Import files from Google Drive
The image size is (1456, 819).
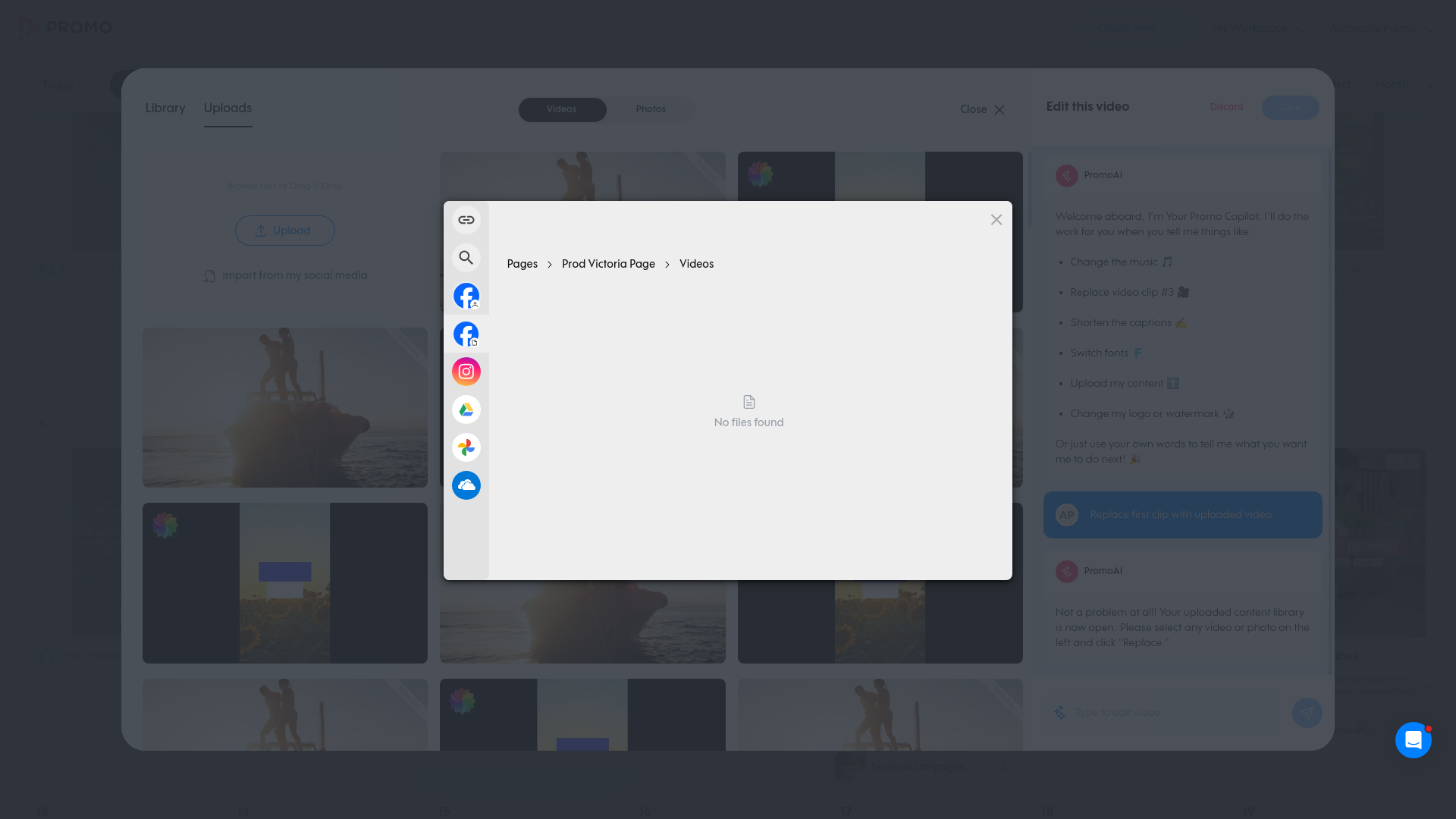(466, 409)
